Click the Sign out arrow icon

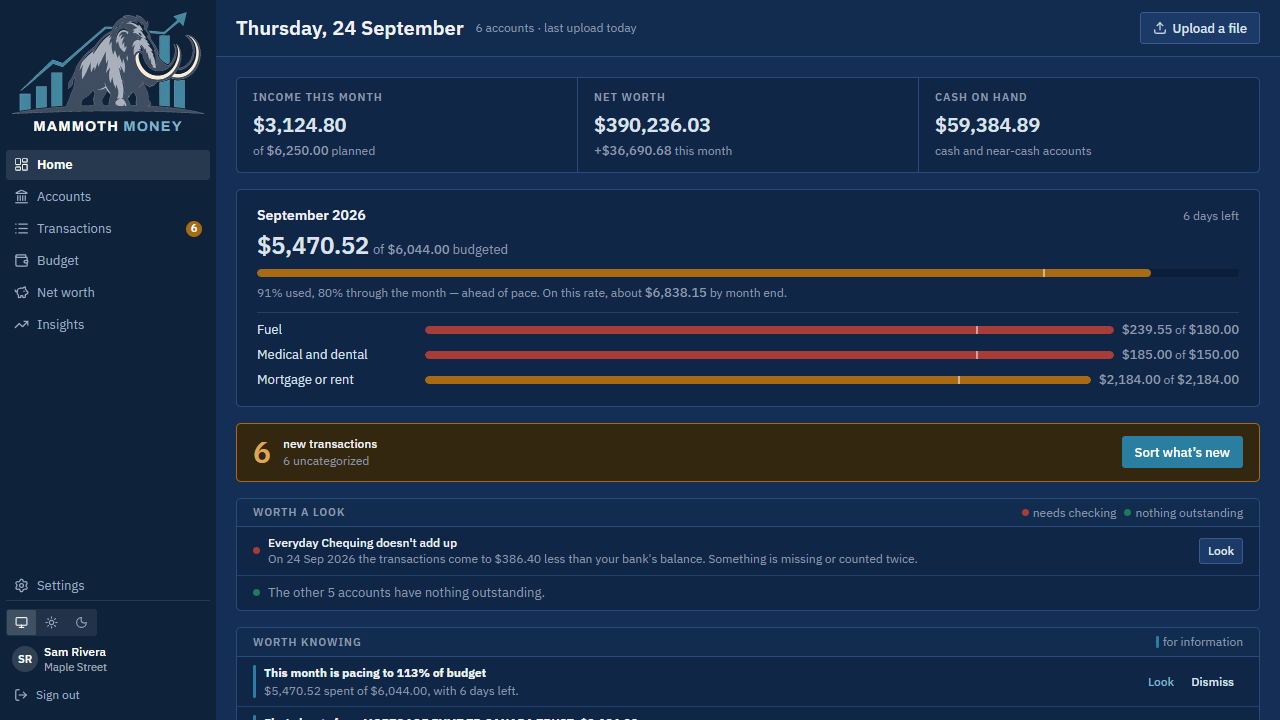pyautogui.click(x=21, y=695)
